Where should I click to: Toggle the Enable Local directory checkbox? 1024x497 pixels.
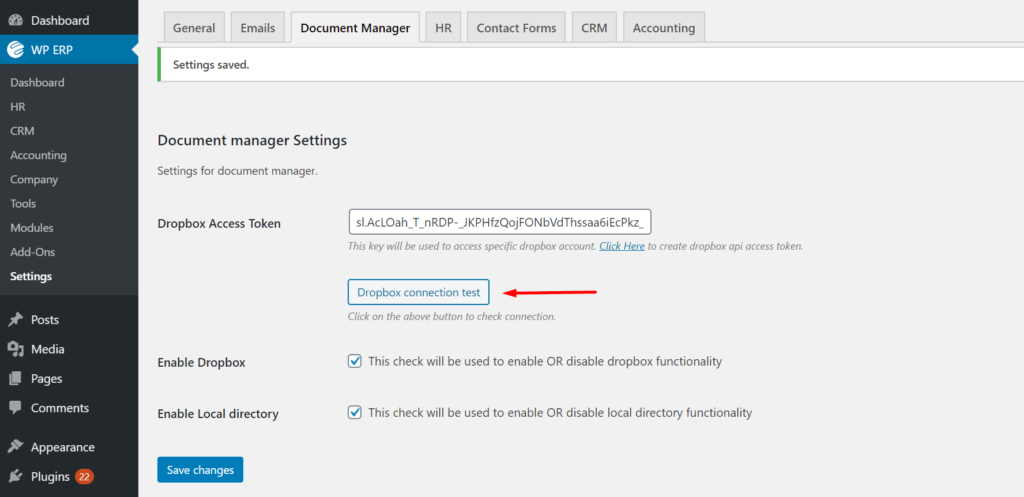click(355, 413)
